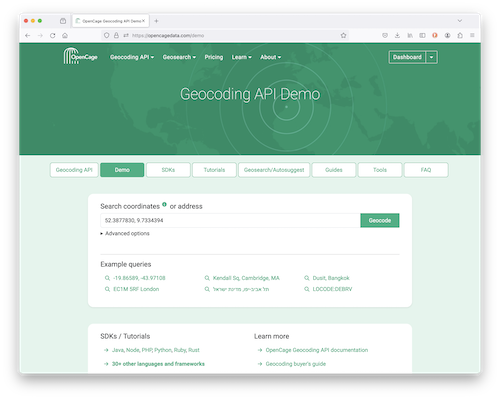This screenshot has width=500, height=399.
Task: Open the Geosearch/Autosuggest tab
Action: [x=274, y=170]
